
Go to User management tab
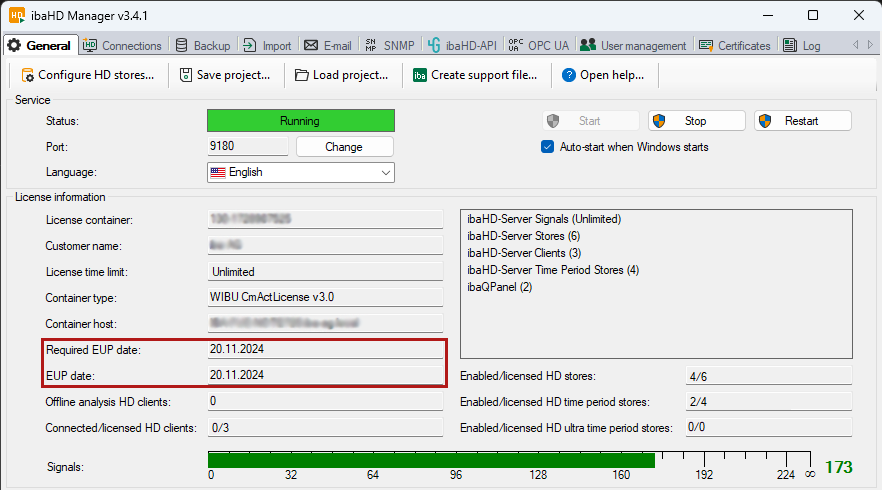[x=633, y=46]
